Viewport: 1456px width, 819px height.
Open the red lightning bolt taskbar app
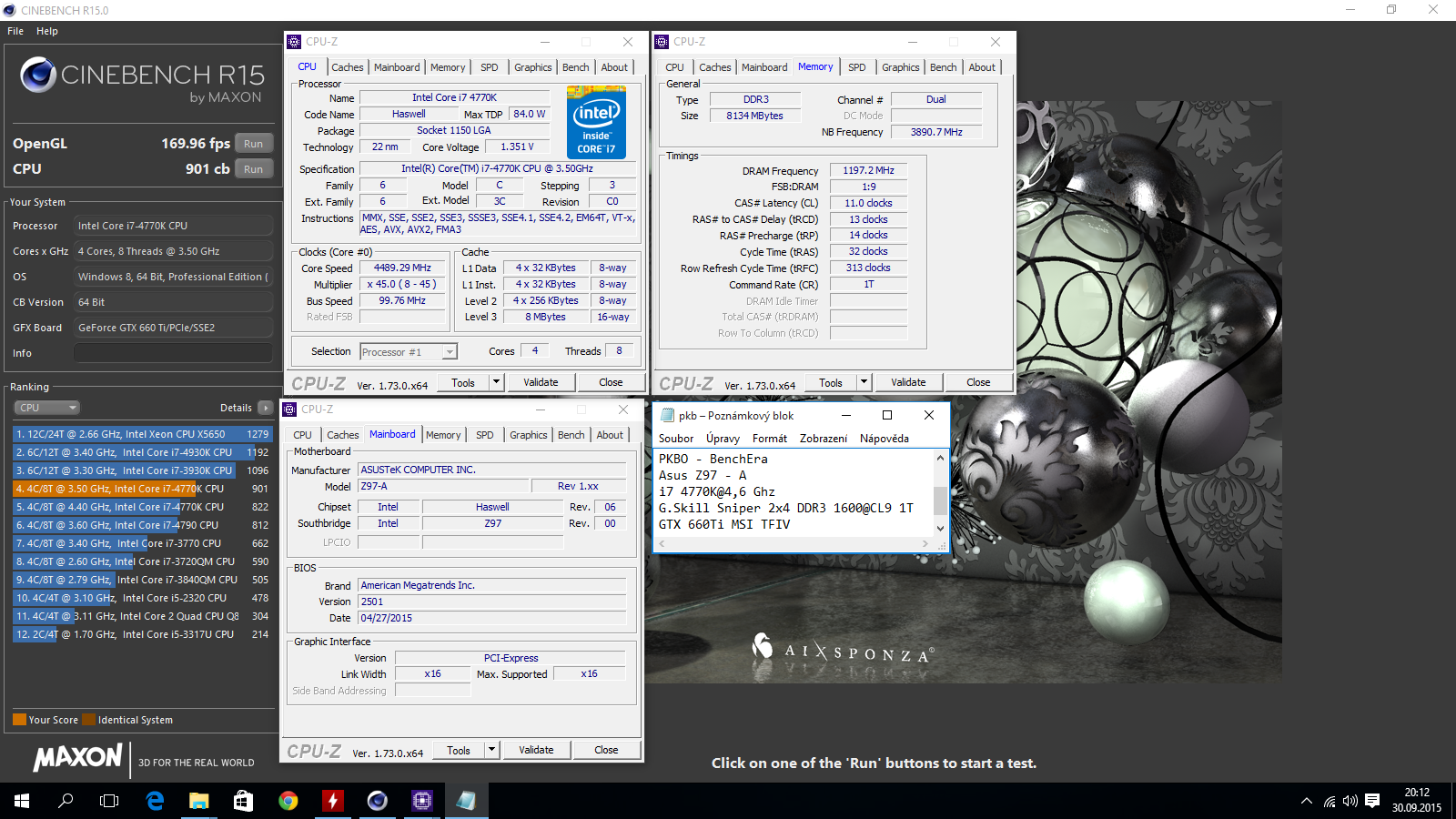pyautogui.click(x=332, y=801)
